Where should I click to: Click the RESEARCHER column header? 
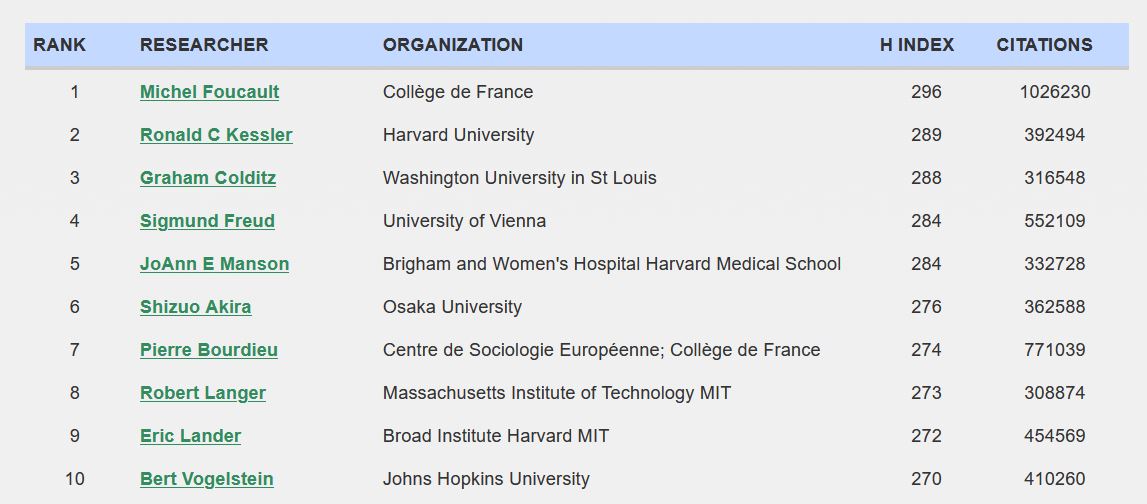[204, 45]
